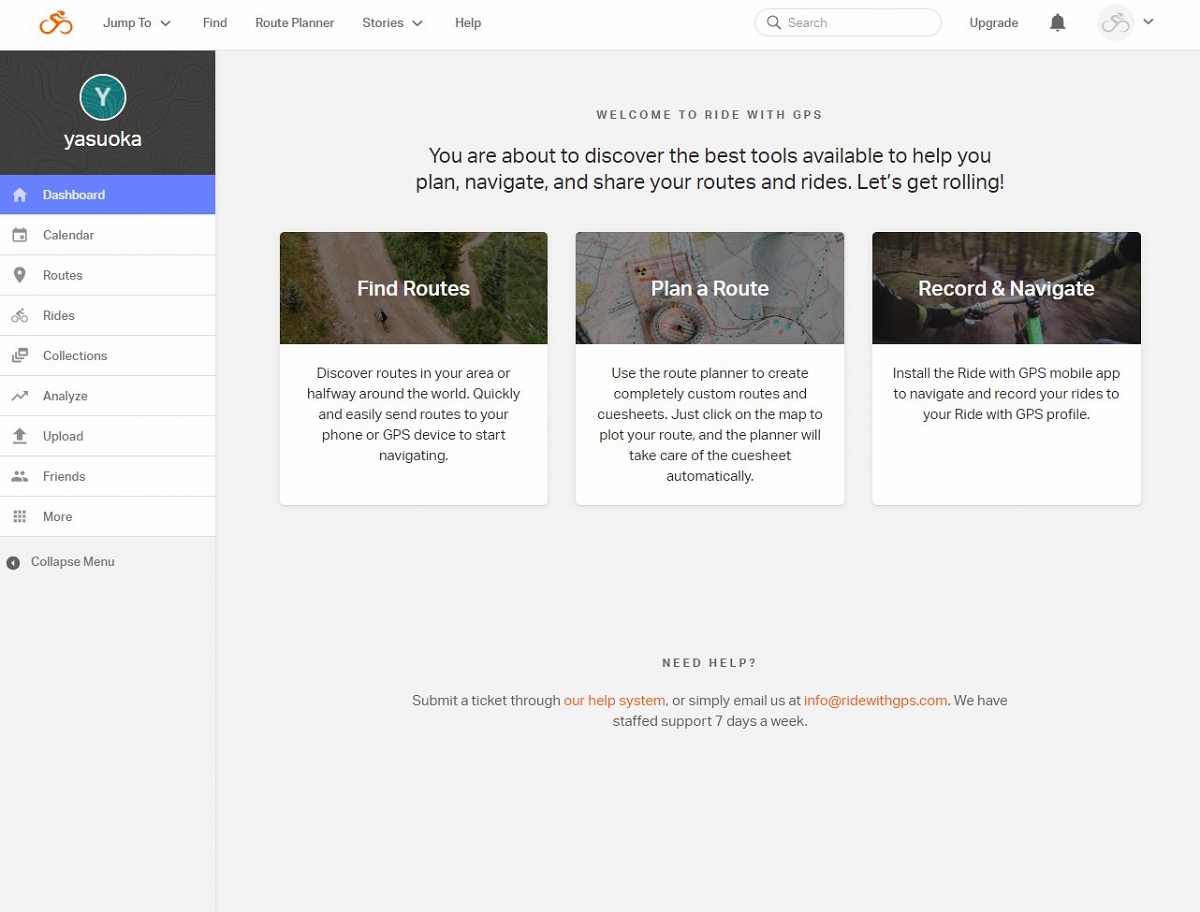The height and width of the screenshot is (912, 1200).
Task: Click the Plan a Route description text
Action: [x=710, y=424]
